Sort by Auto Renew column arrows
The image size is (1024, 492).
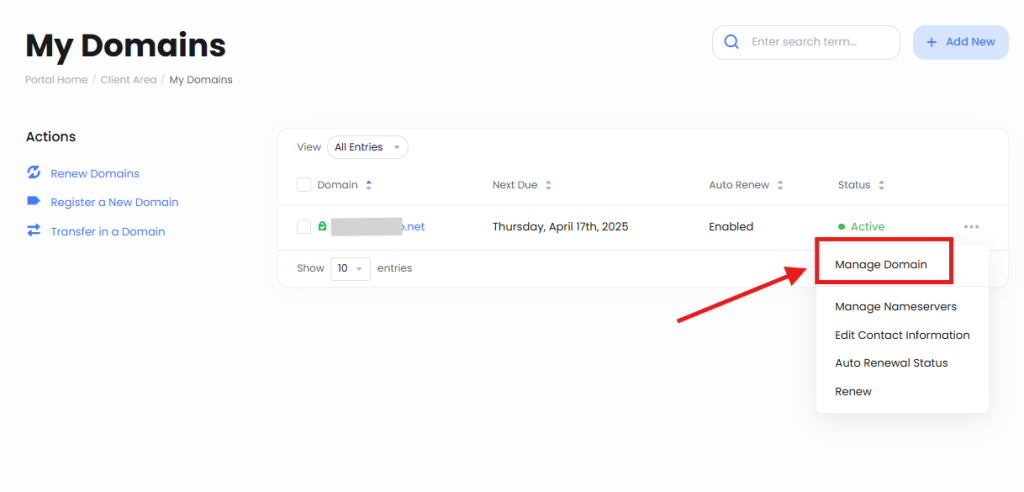tap(780, 185)
